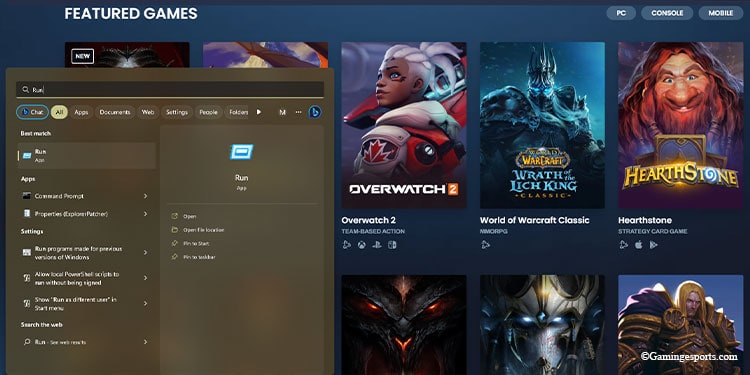
Task: Click the Bing icon in search filter row
Action: pos(315,112)
